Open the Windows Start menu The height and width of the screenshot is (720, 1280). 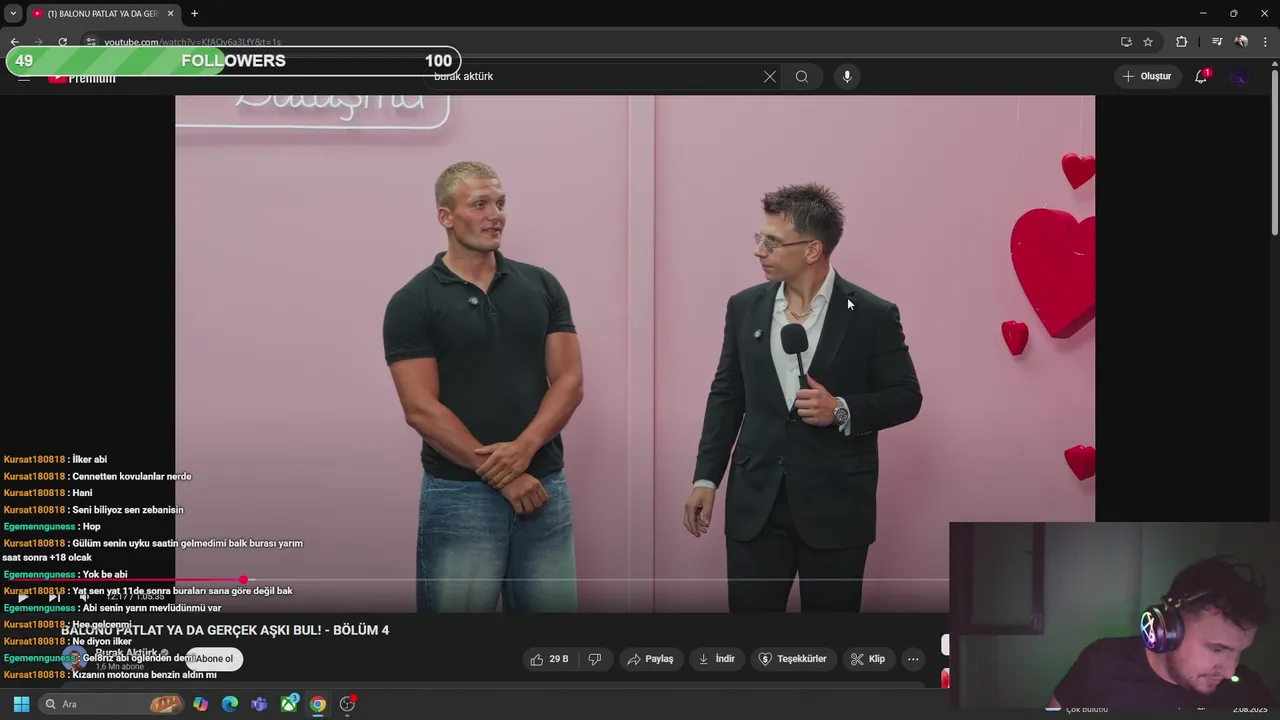21,704
